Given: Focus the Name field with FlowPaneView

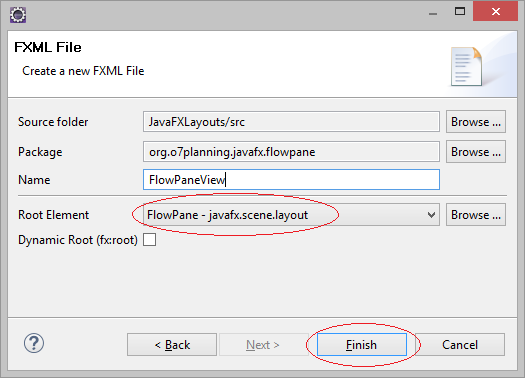Looking at the screenshot, I should click(x=291, y=179).
